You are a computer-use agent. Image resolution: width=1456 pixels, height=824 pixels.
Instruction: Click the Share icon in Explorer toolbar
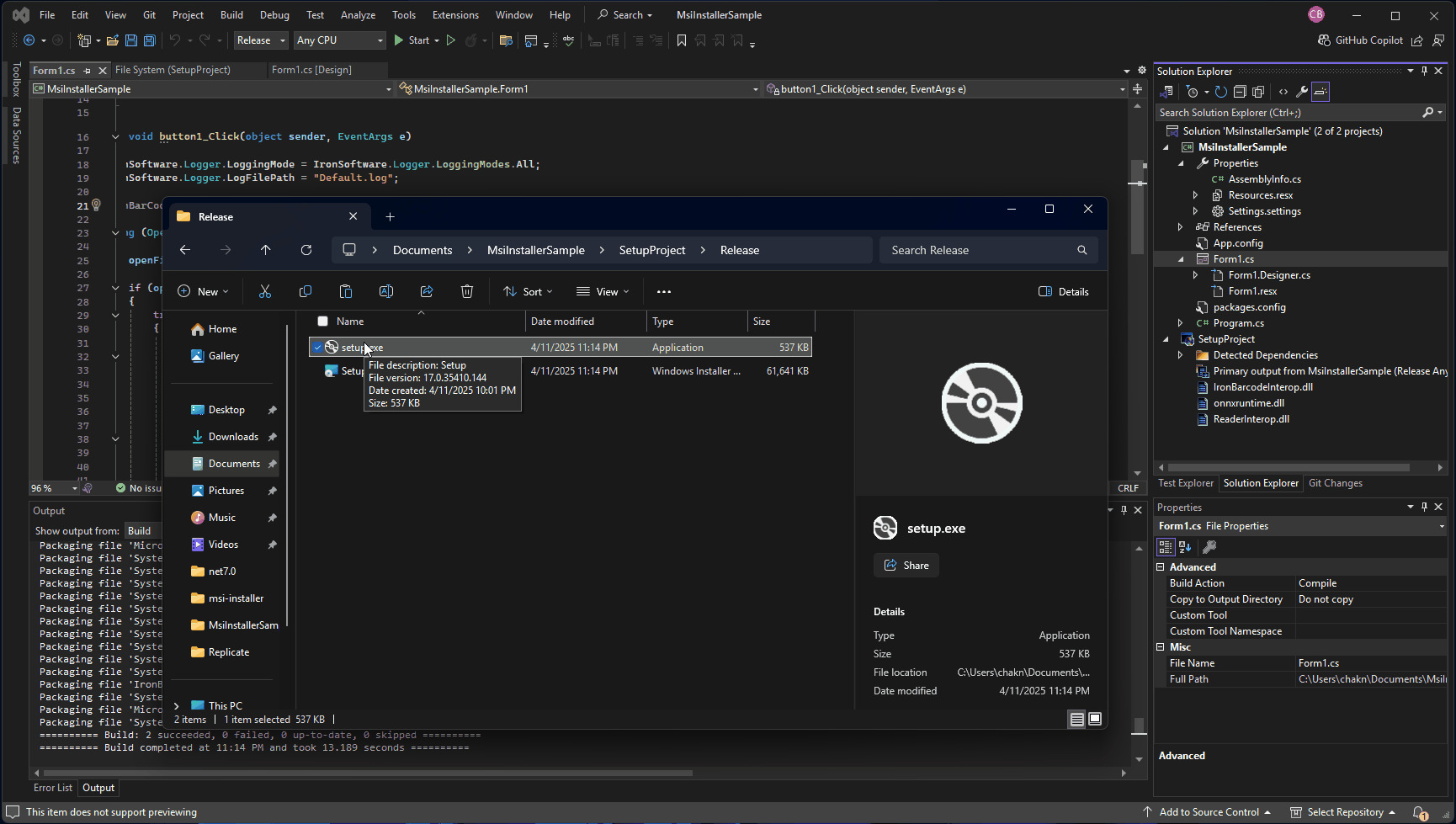tap(427, 291)
